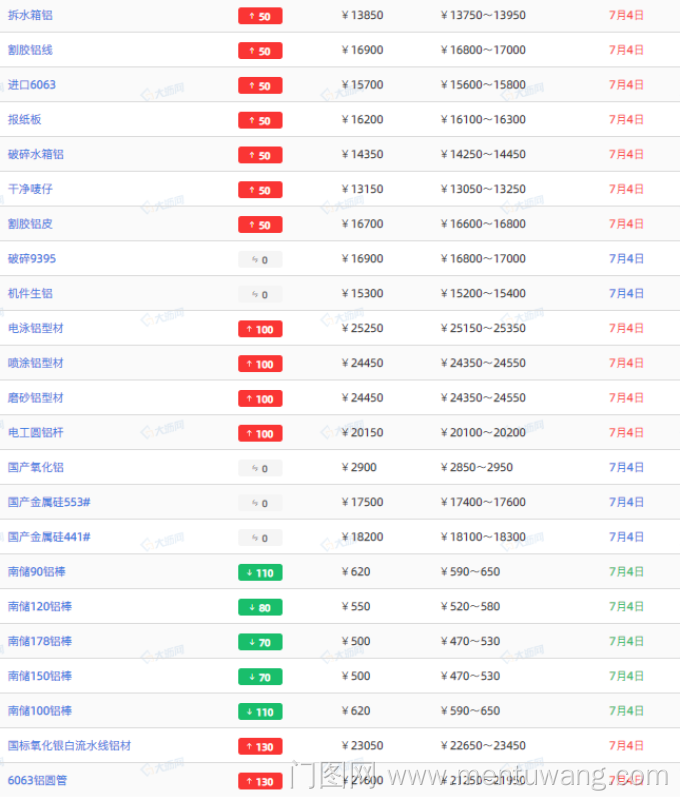Click the 进口6063 link
The image size is (680, 800).
pyautogui.click(x=32, y=85)
